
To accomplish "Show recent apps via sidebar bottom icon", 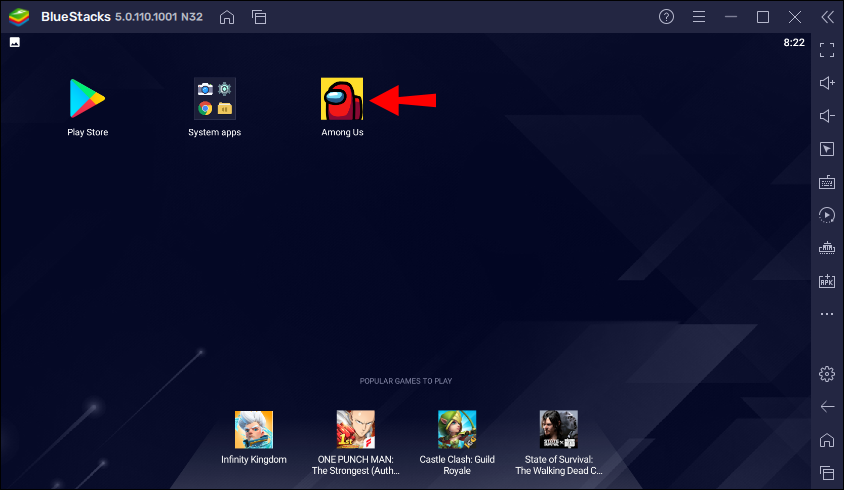I will pos(827,473).
